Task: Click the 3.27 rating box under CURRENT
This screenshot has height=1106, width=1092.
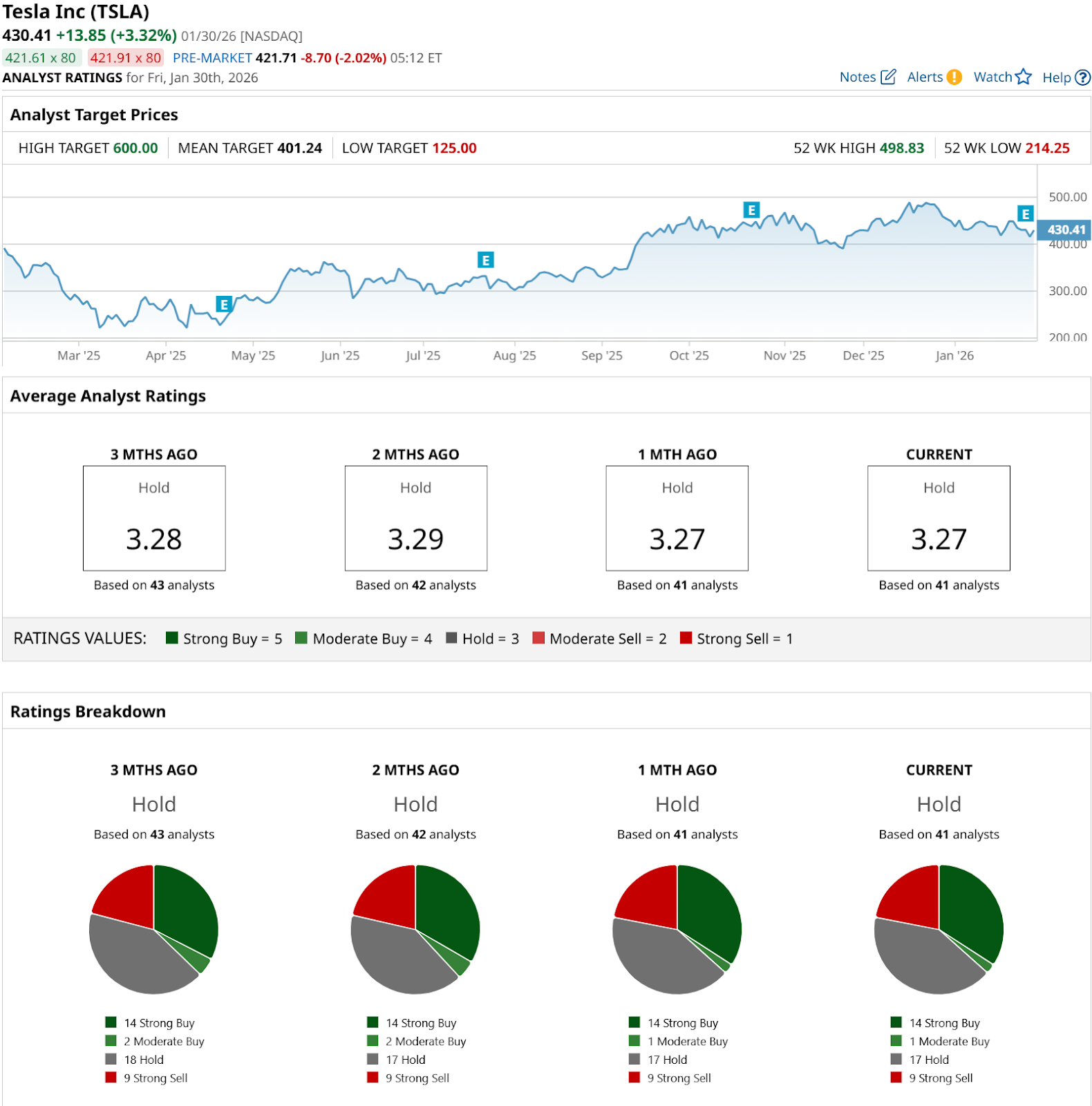Action: point(939,518)
